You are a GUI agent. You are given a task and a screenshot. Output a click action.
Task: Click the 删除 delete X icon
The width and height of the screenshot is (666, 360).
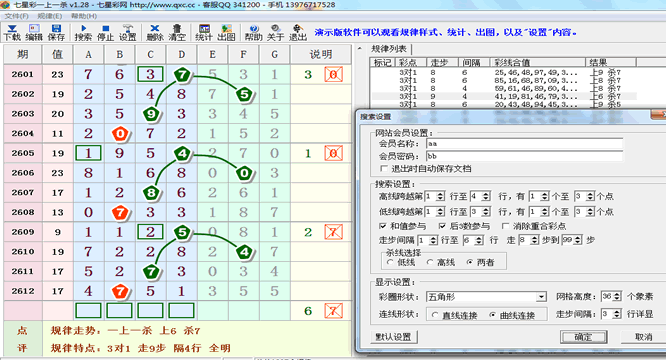155,32
